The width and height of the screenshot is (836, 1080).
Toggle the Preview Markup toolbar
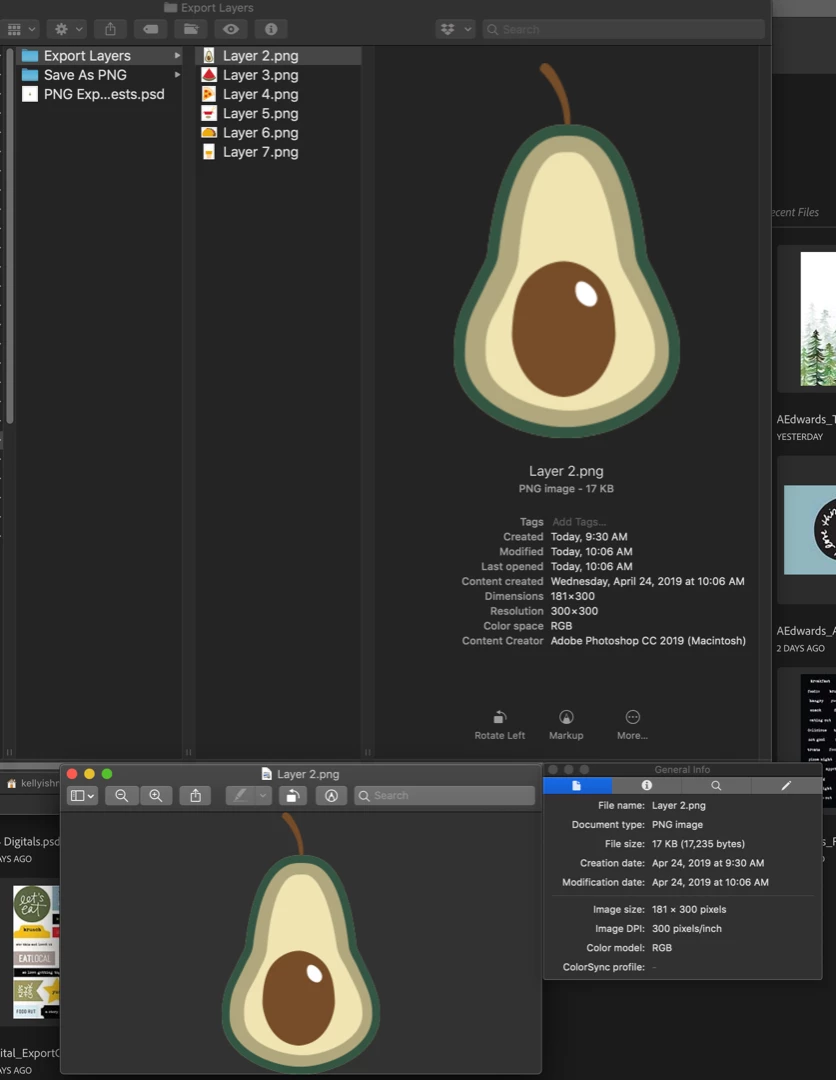pyautogui.click(x=331, y=796)
